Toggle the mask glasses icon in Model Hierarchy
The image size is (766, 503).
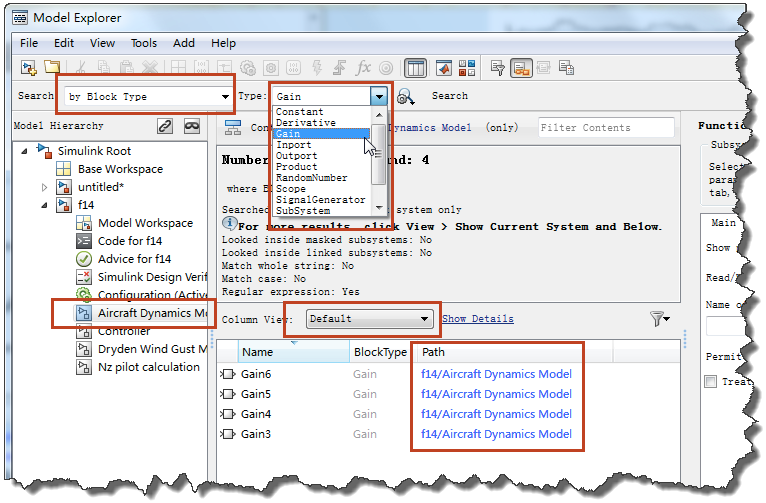click(192, 126)
